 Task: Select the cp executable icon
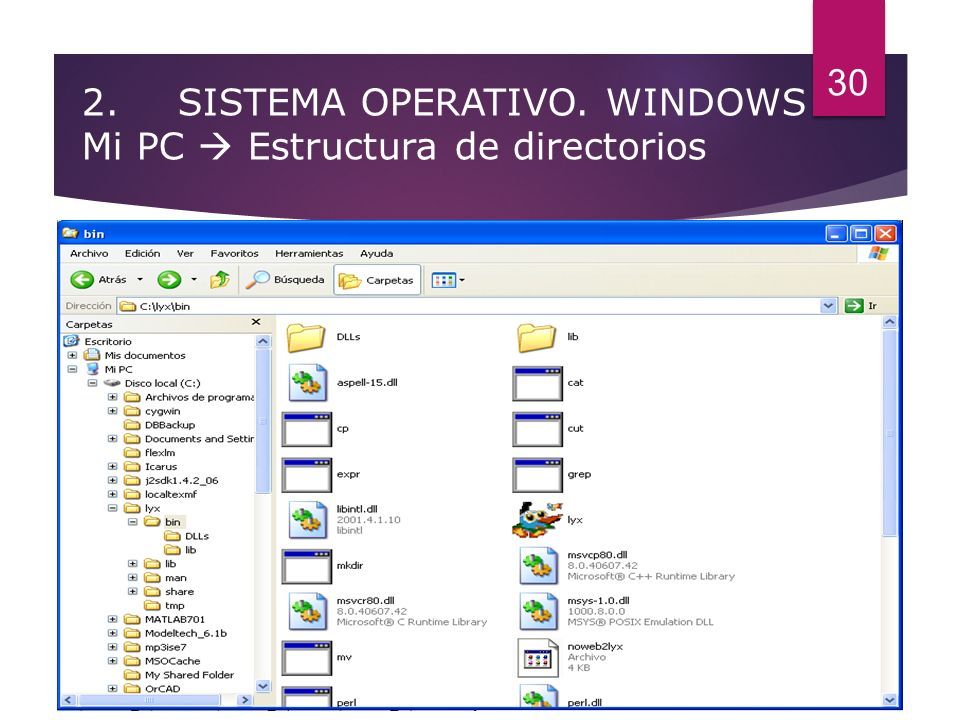coord(306,430)
